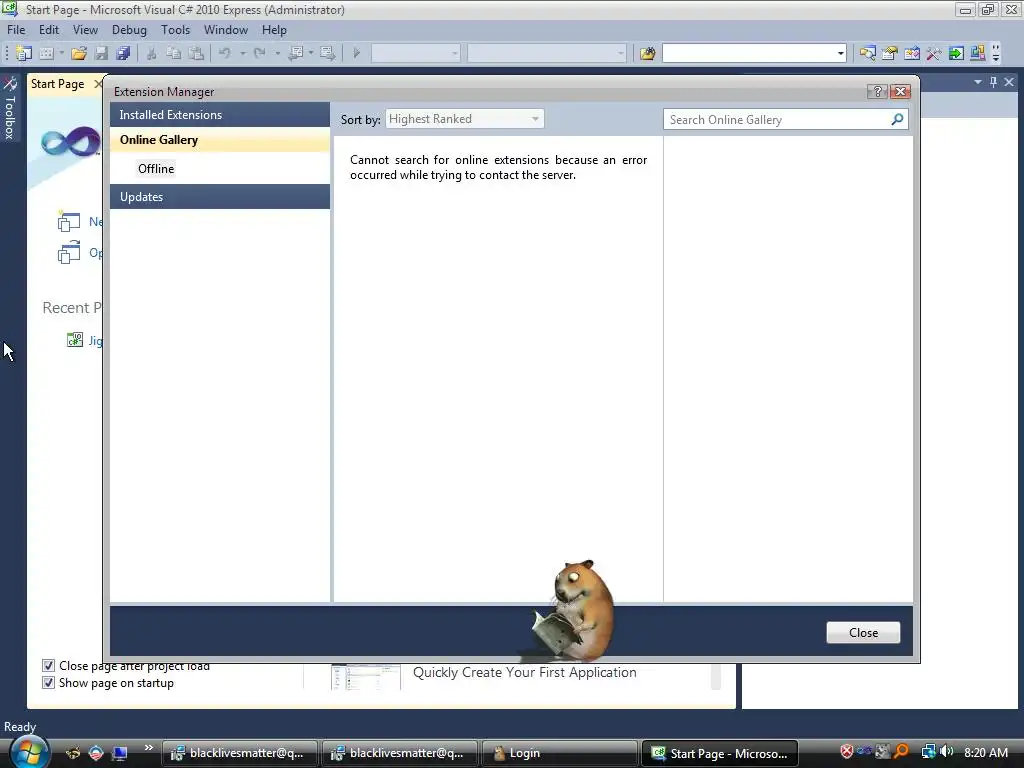The image size is (1024, 768).
Task: Click the Extension Manager help question mark
Action: tap(877, 91)
